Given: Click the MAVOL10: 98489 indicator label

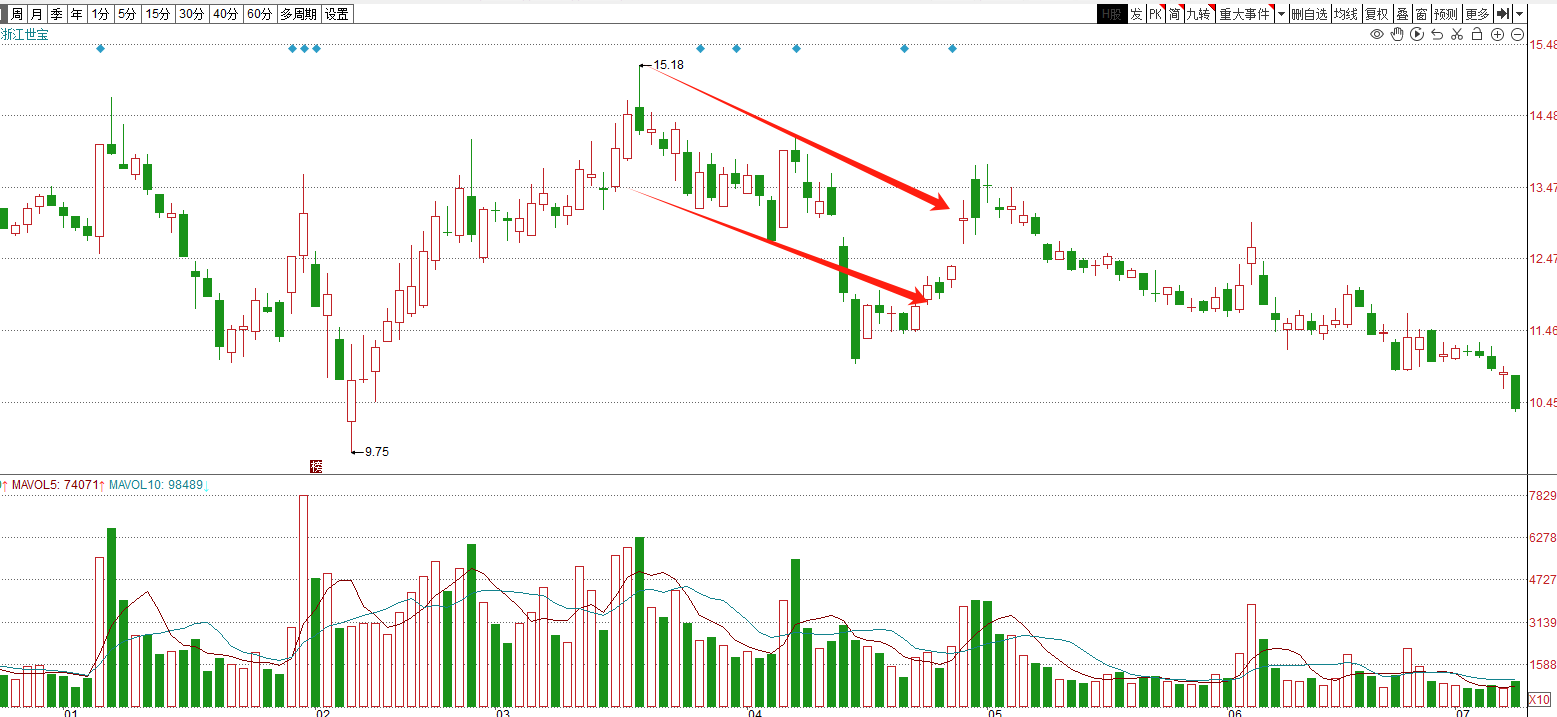Looking at the screenshot, I should click(156, 485).
